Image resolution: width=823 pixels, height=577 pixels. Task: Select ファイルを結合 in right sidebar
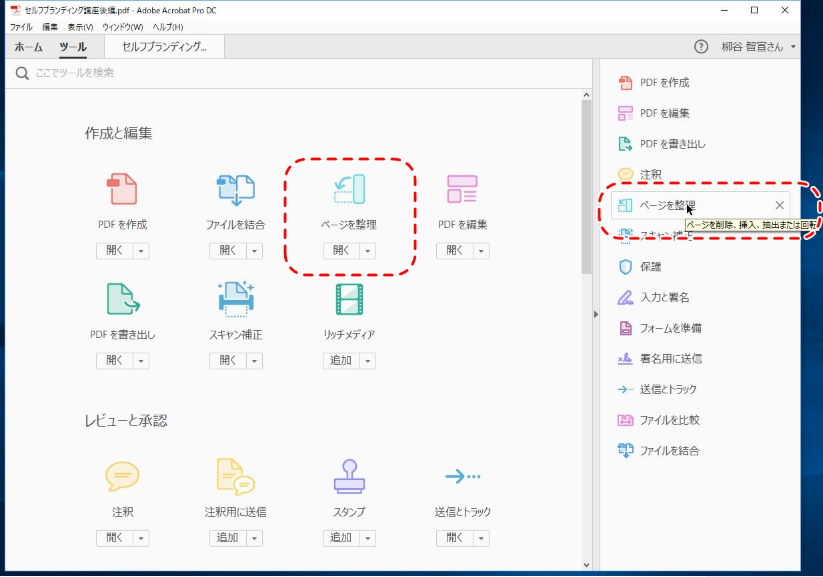point(659,450)
